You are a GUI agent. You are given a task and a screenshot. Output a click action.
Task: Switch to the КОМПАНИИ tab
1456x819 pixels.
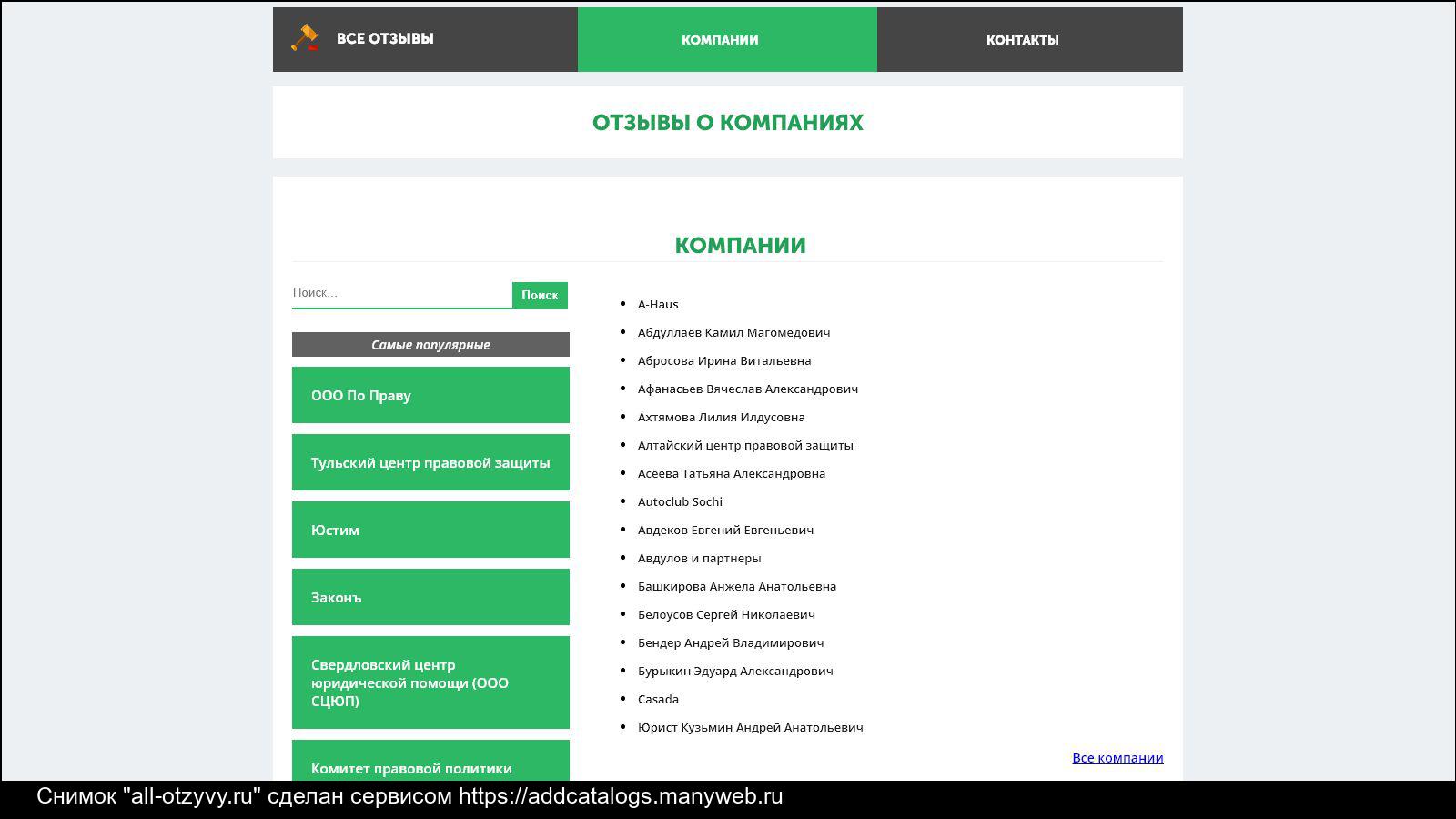click(x=727, y=40)
